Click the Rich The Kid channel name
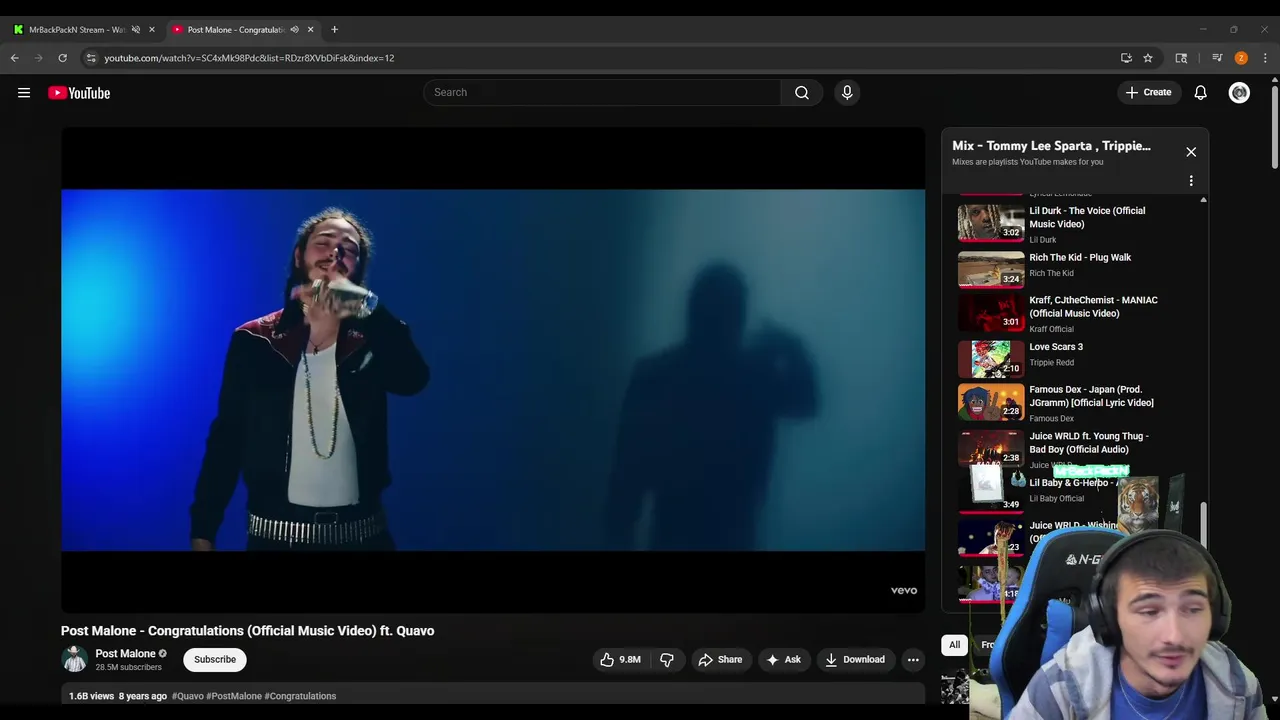The image size is (1280, 720). 1051,274
